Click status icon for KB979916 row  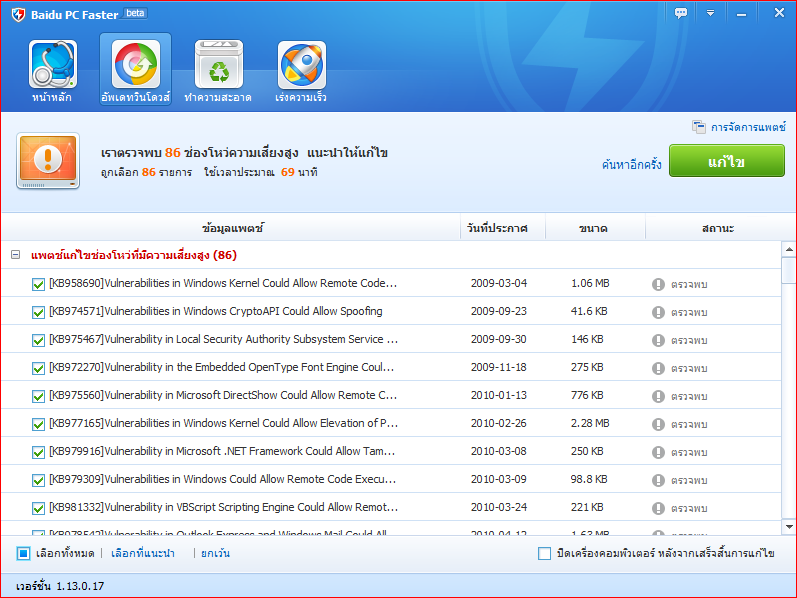658,452
